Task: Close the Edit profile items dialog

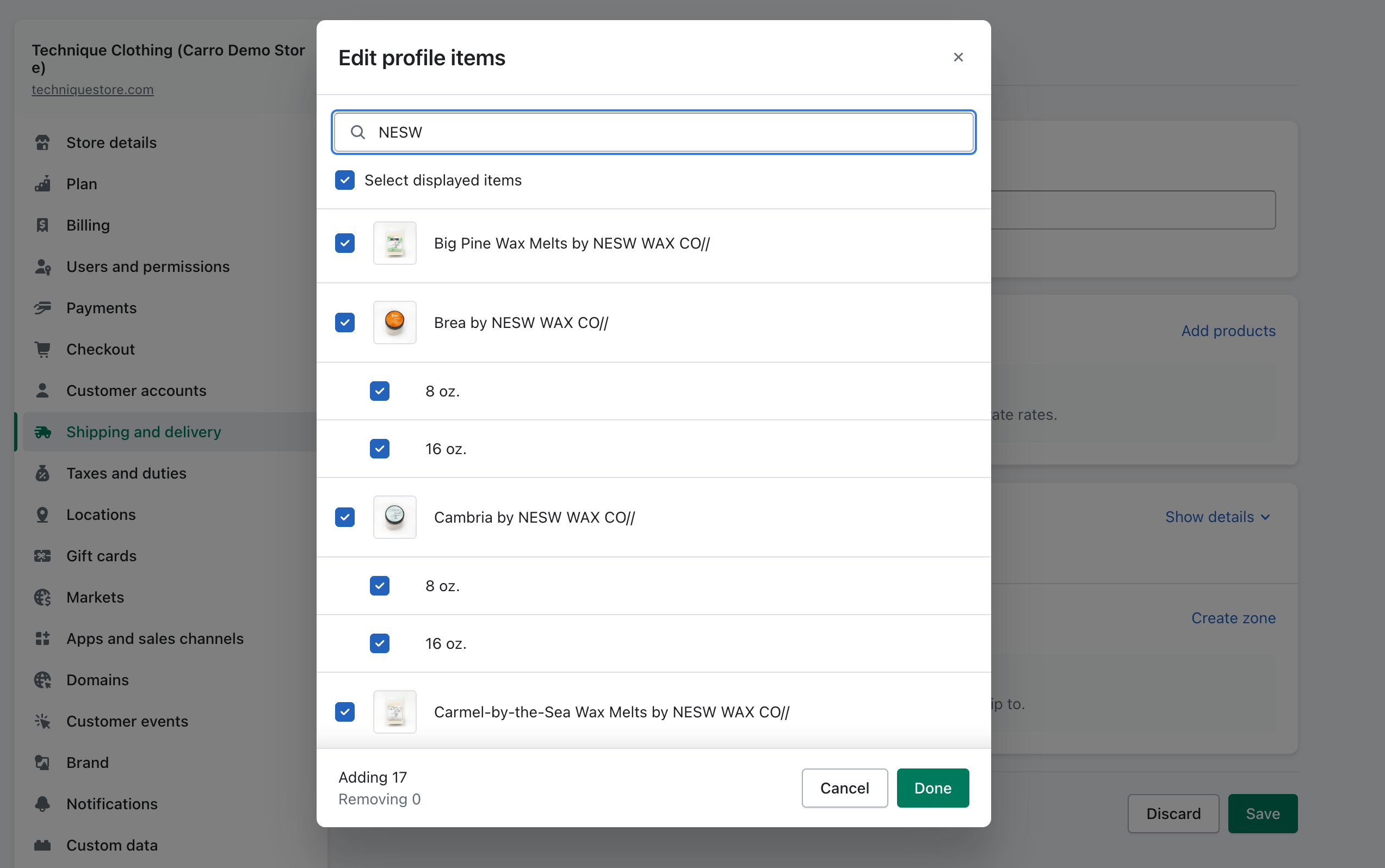Action: coord(958,58)
